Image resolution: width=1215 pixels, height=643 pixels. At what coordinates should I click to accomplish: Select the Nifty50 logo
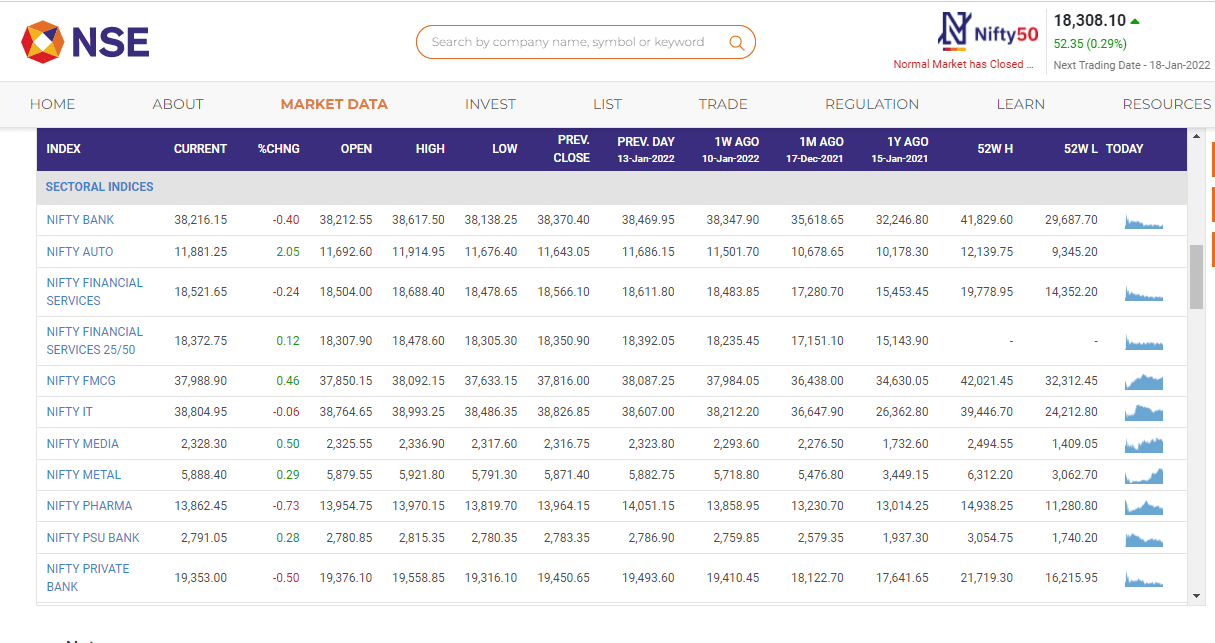point(988,31)
